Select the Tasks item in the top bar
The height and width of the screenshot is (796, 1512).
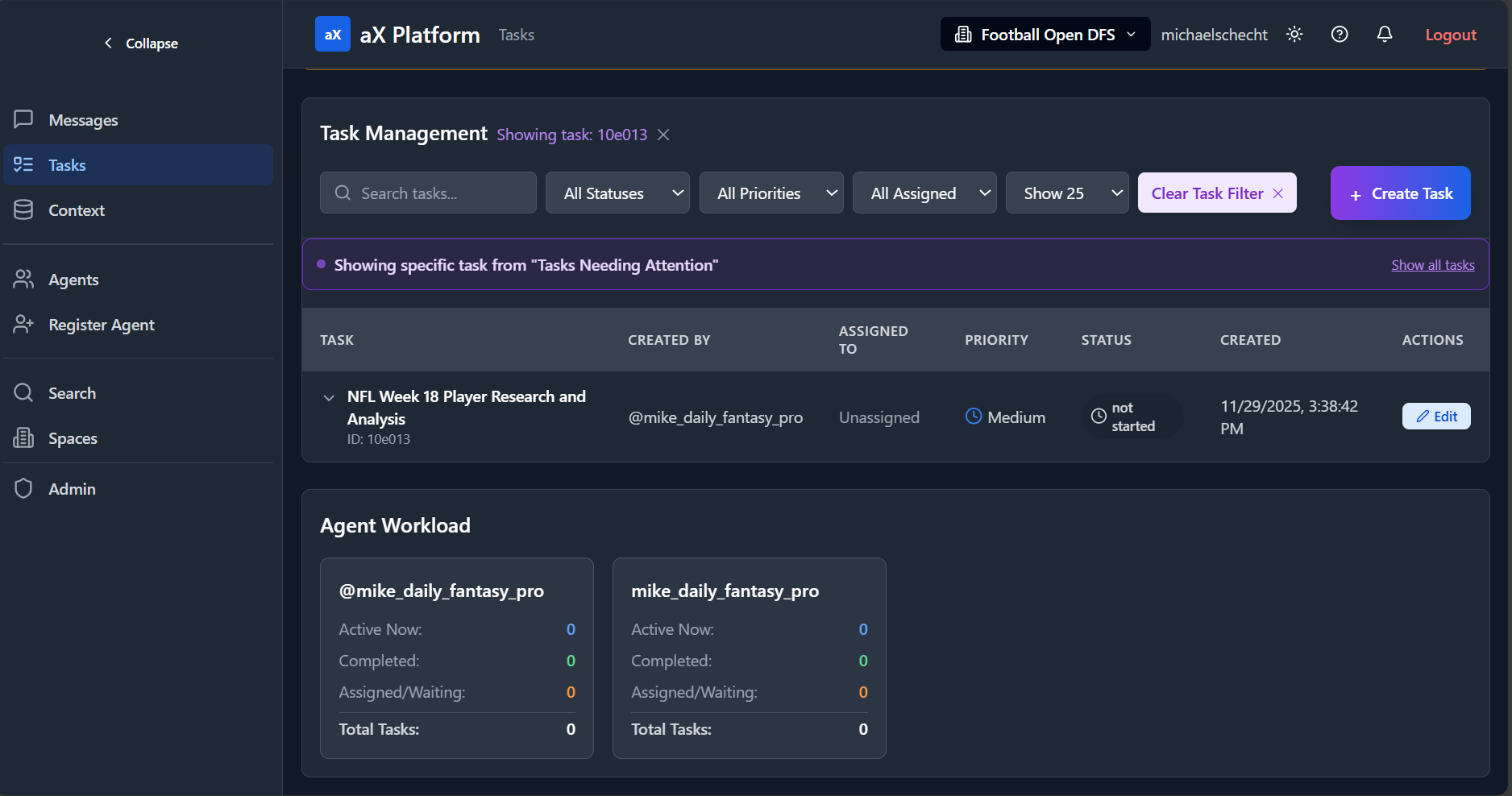[x=516, y=35]
